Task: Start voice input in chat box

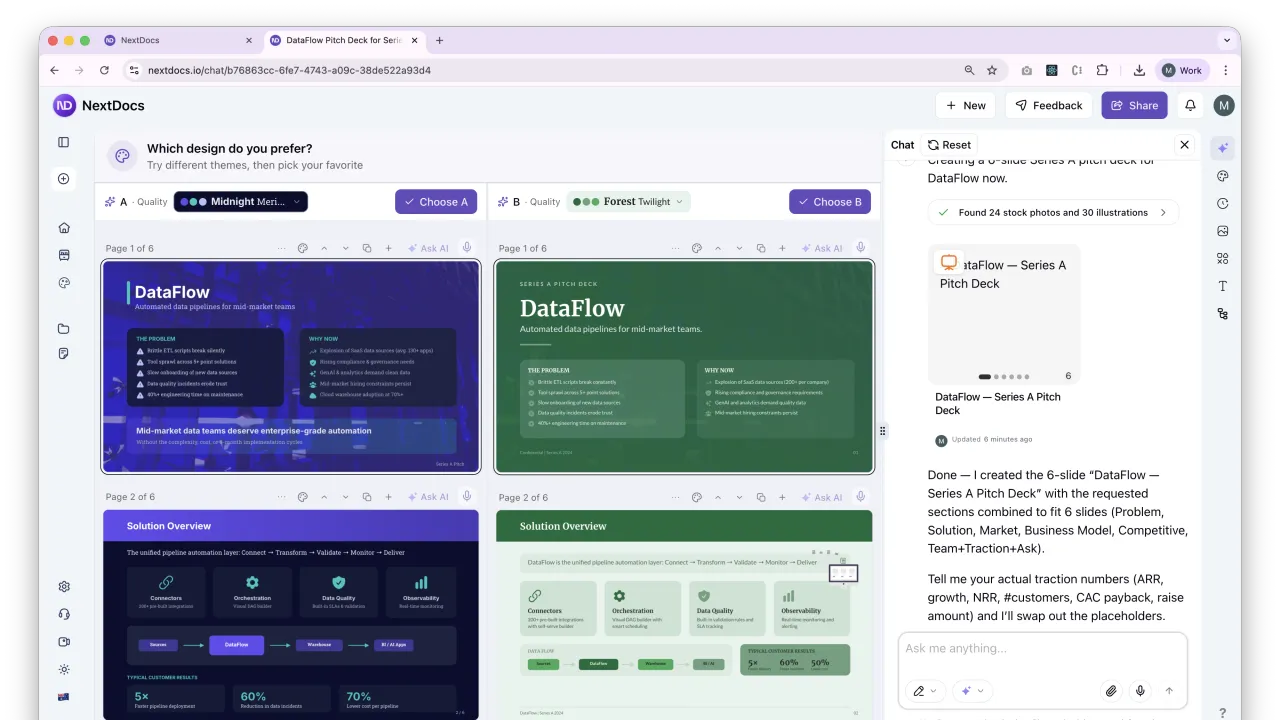Action: pos(1140,691)
